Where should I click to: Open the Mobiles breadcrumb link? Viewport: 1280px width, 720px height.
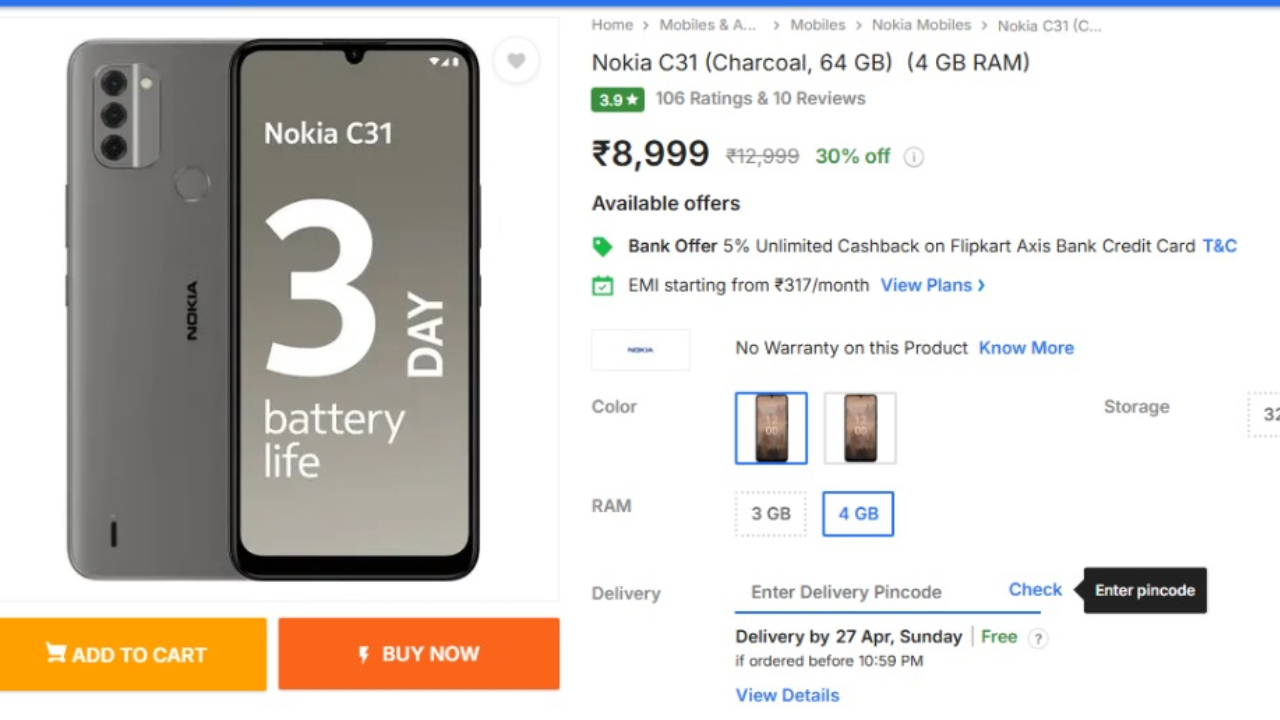(x=817, y=25)
